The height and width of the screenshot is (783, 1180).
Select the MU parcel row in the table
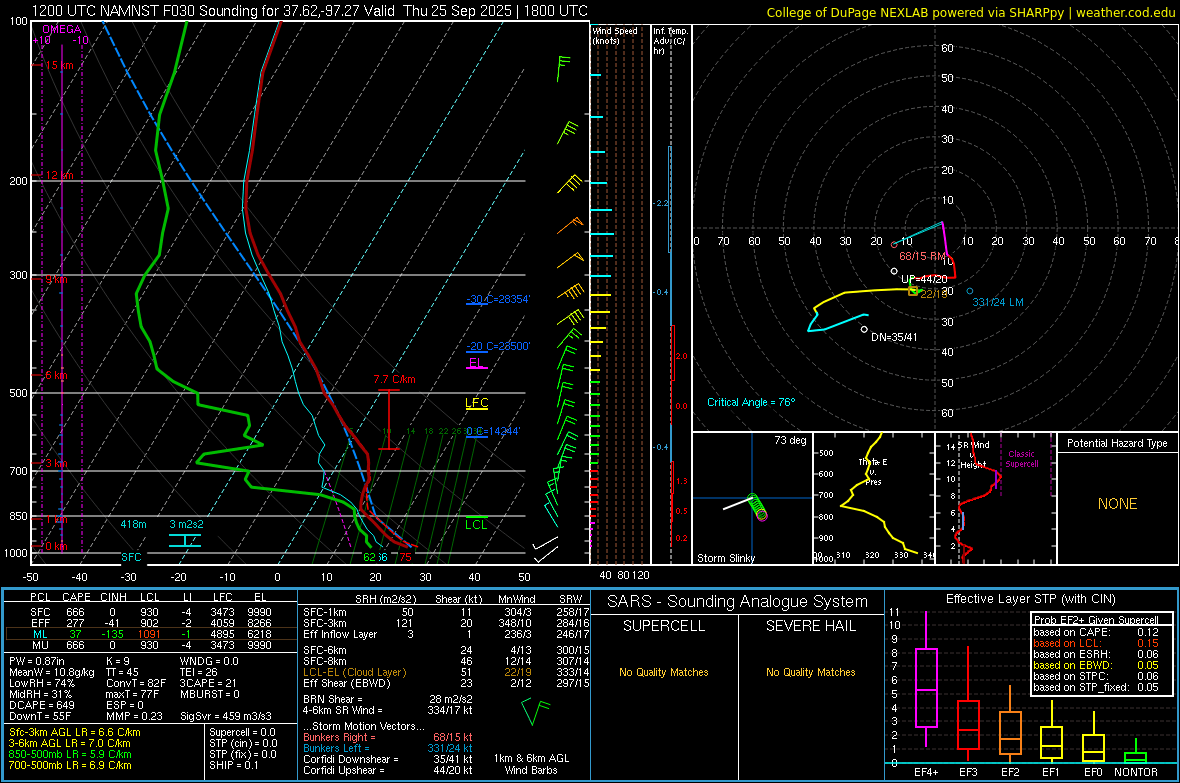tap(151, 645)
